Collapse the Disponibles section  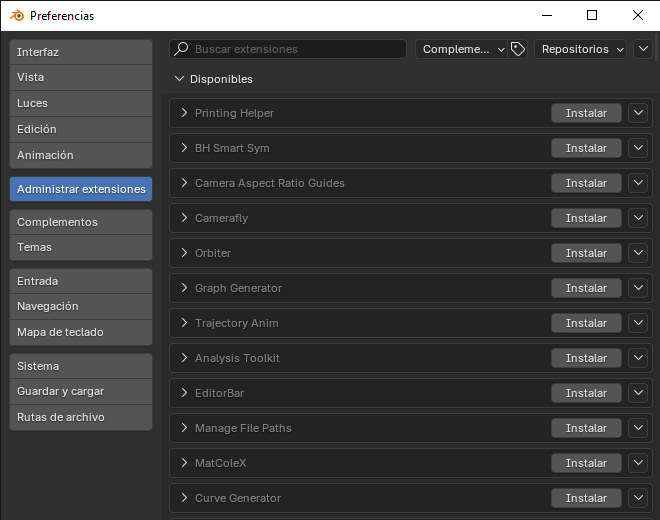pos(180,79)
